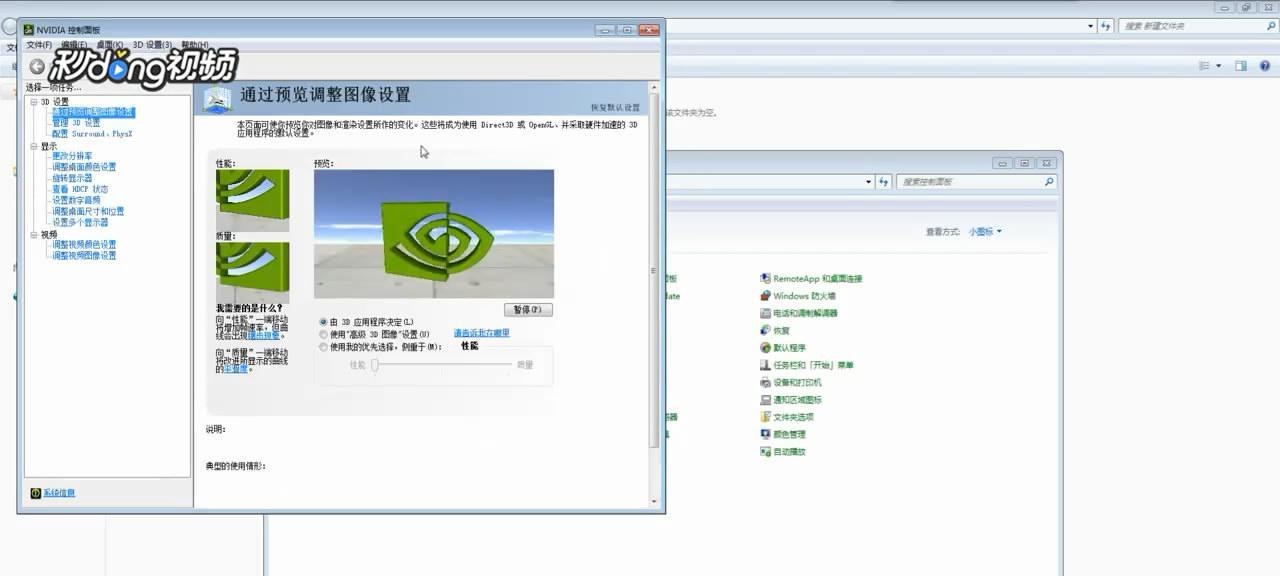The image size is (1280, 576).
Task: Click the large 3D preview image
Action: 434,233
